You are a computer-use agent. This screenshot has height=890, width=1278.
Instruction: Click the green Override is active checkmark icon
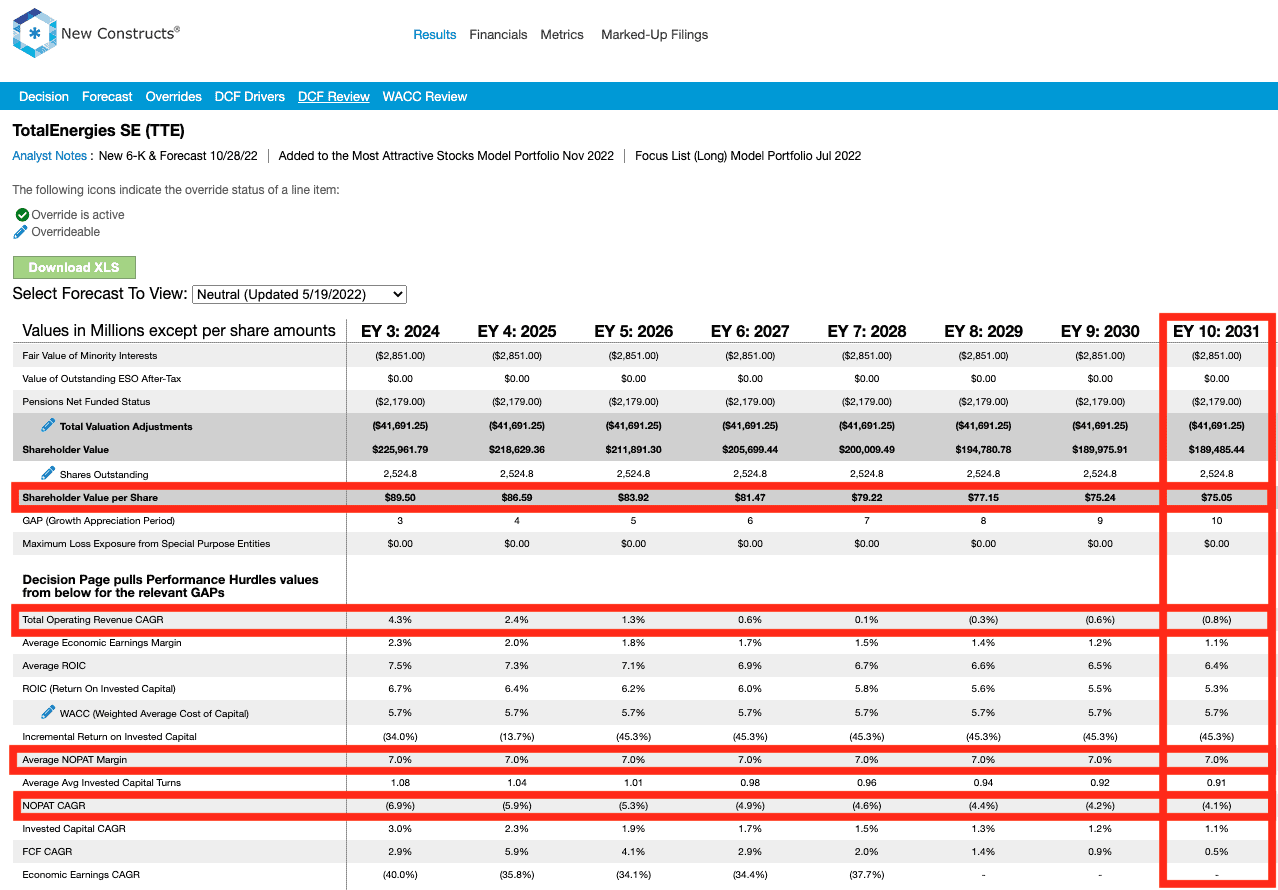22,215
